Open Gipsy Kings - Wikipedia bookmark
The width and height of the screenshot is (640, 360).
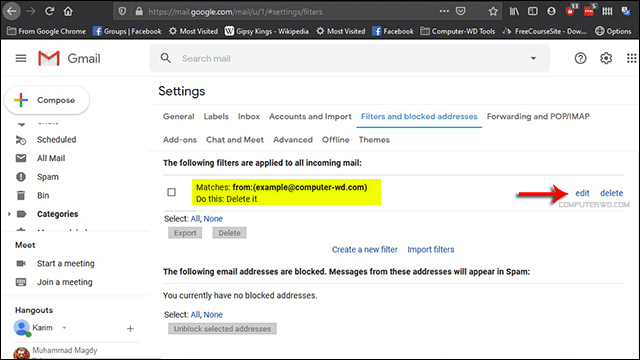(x=267, y=31)
